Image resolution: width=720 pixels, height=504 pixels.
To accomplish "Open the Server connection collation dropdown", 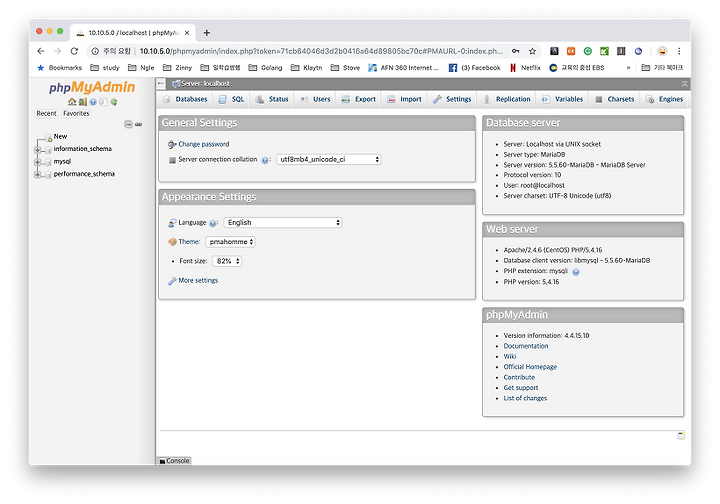I will [329, 159].
